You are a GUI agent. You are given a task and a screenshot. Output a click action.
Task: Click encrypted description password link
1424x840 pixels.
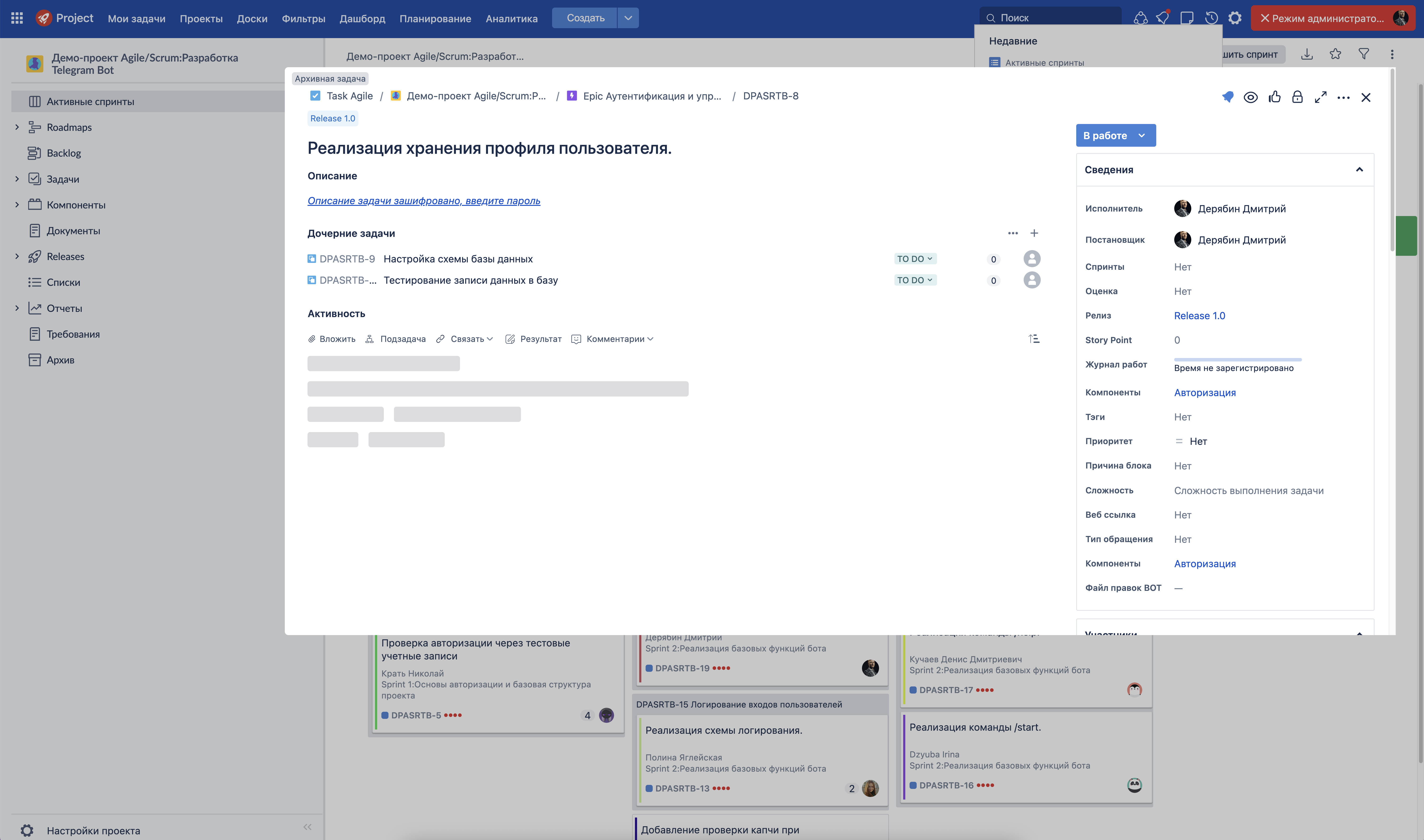424,201
